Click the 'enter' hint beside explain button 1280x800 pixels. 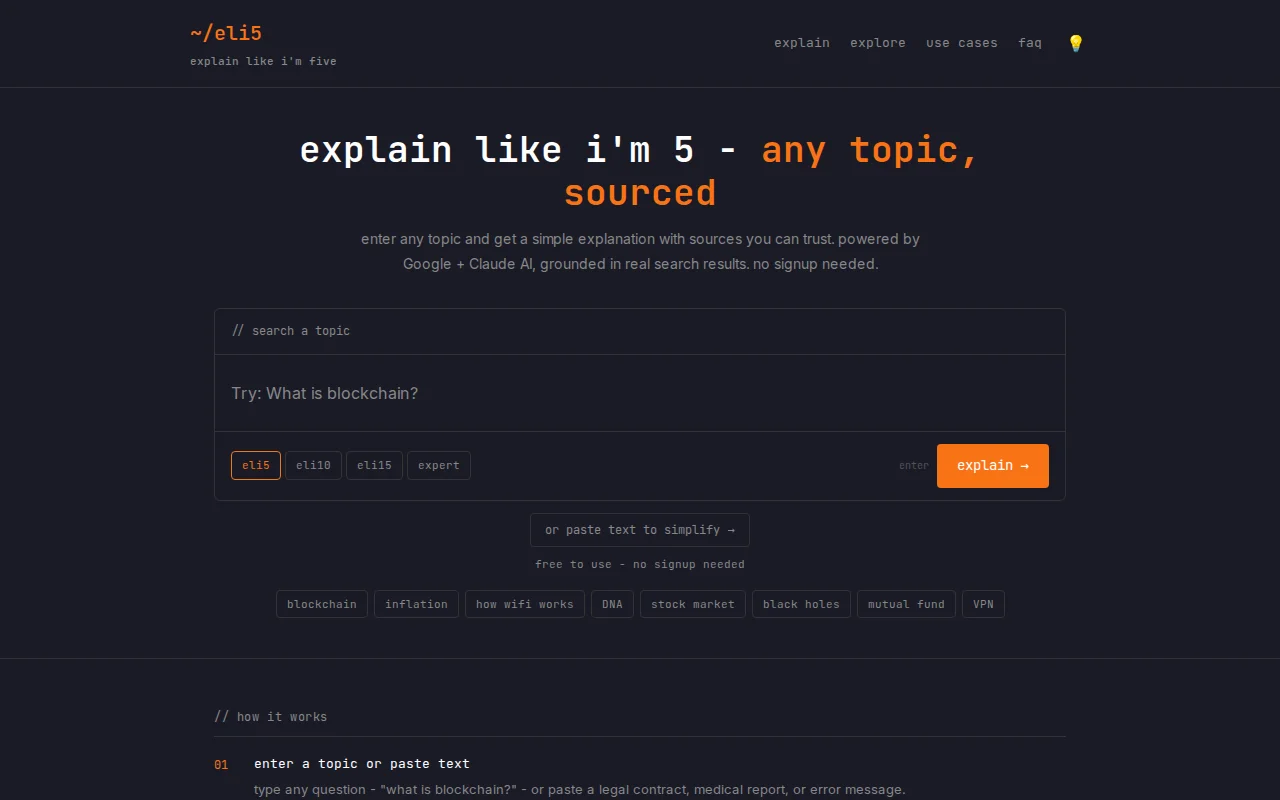click(x=914, y=466)
